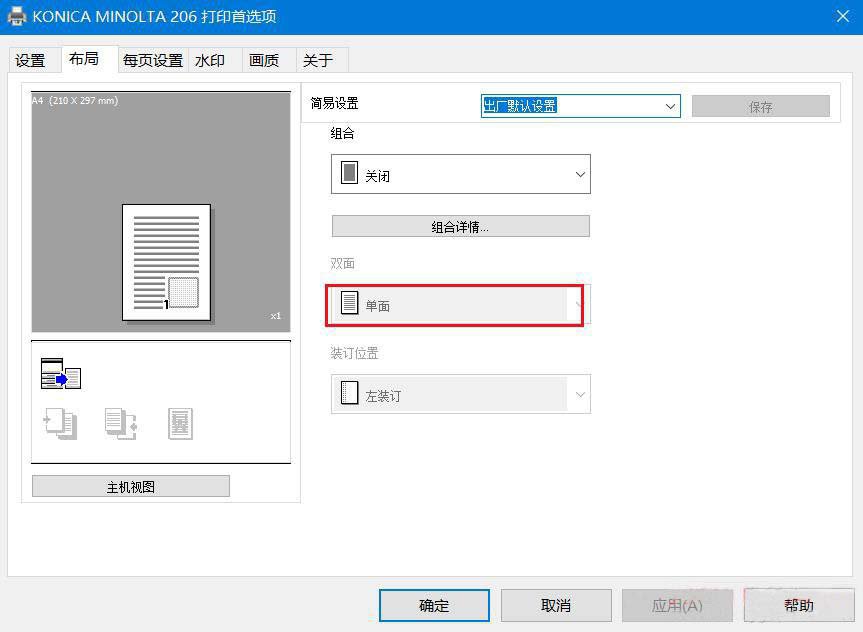Click the 应用(A) button

(x=678, y=606)
